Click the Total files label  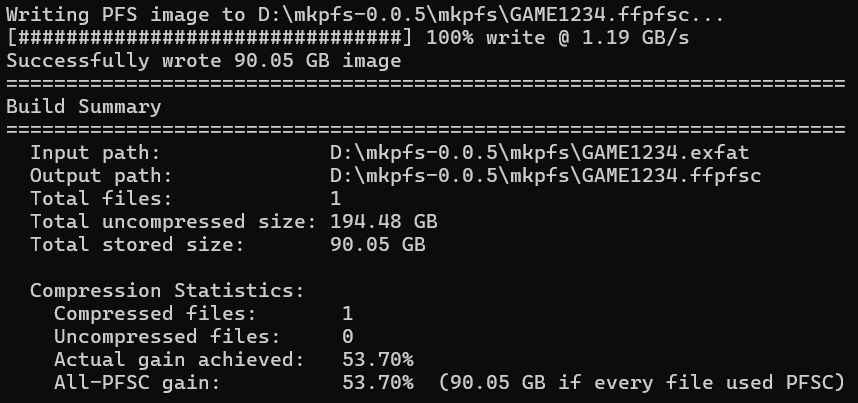point(101,198)
